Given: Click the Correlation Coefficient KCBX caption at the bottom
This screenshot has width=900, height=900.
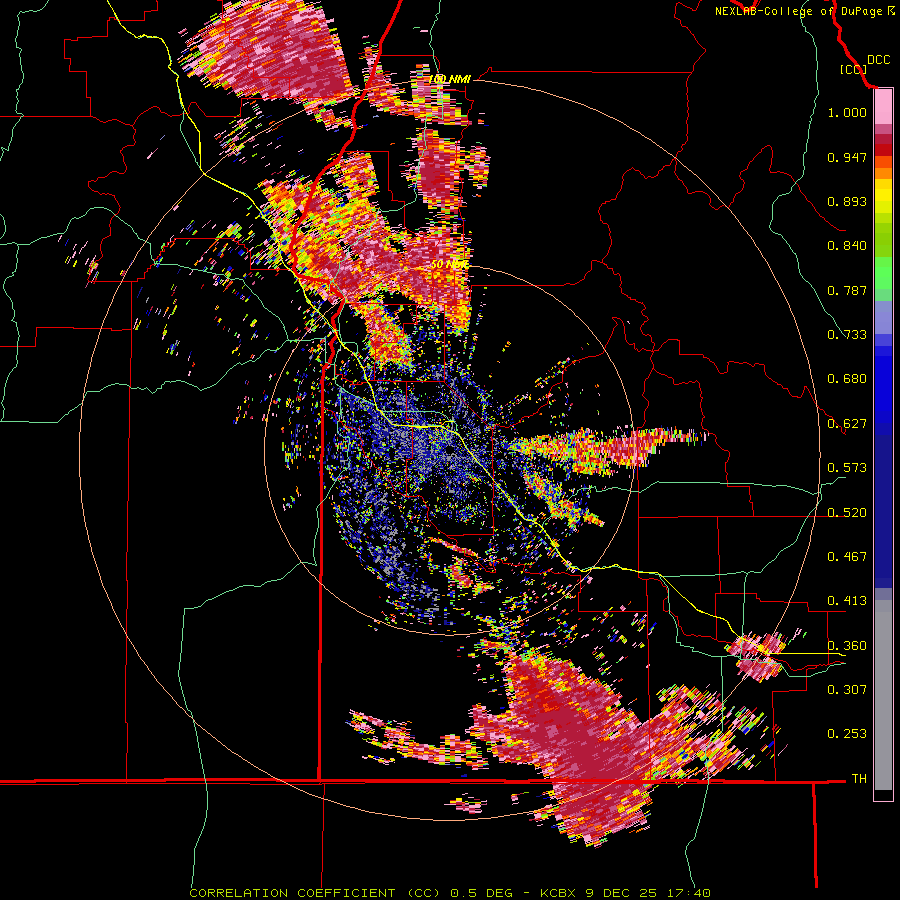Looking at the screenshot, I should tap(450, 893).
